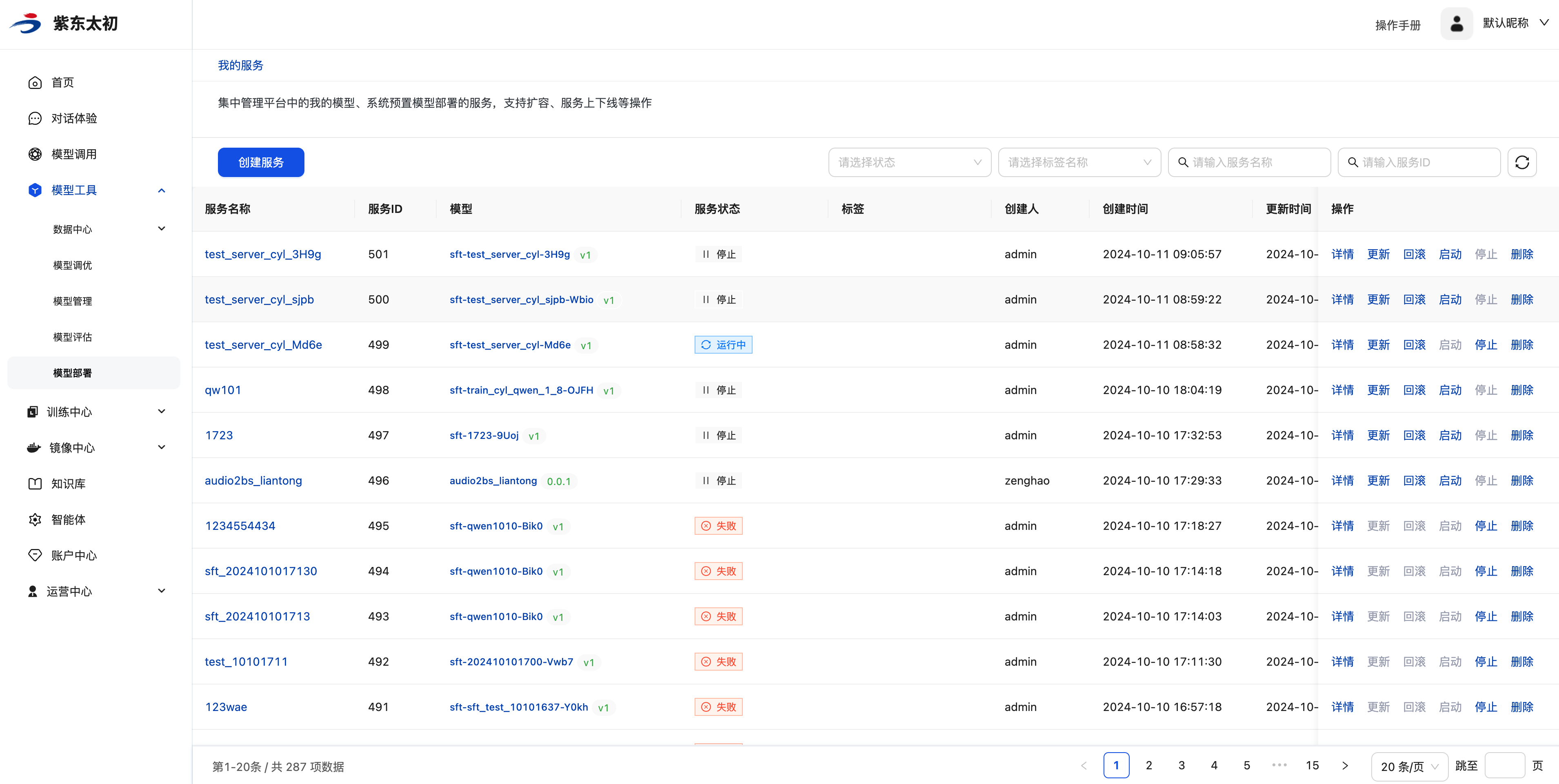The image size is (1559, 784).
Task: Click the 创建时间 column header
Action: click(x=1125, y=209)
